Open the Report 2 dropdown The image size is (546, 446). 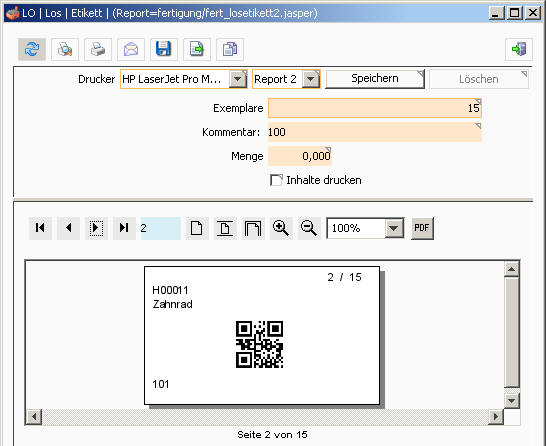coord(311,79)
